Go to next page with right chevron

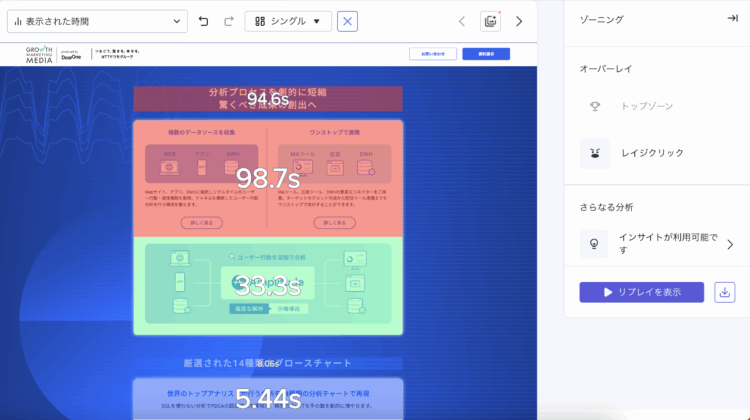519,21
